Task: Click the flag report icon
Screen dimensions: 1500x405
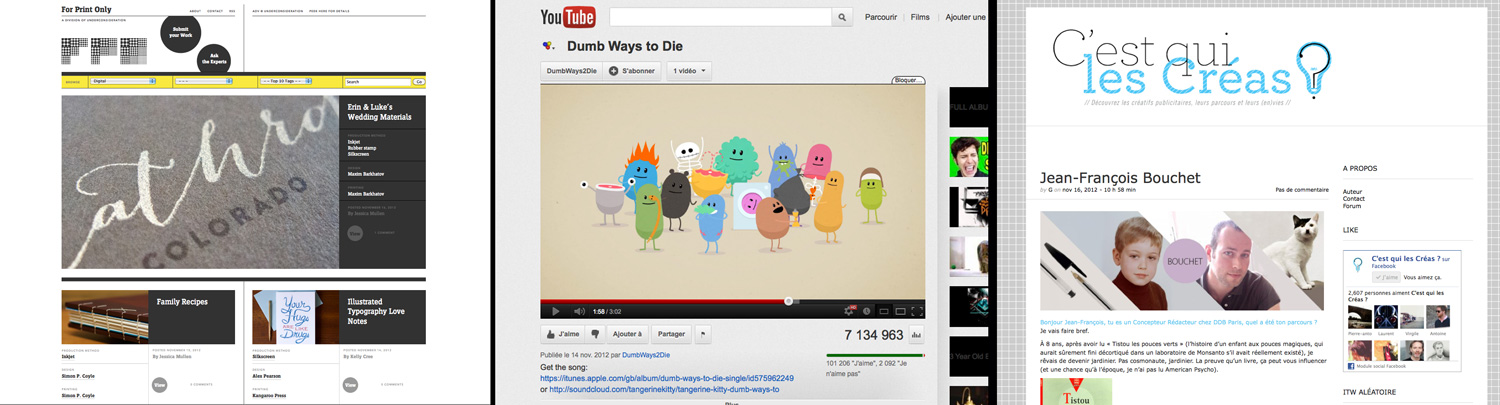Action: click(702, 334)
